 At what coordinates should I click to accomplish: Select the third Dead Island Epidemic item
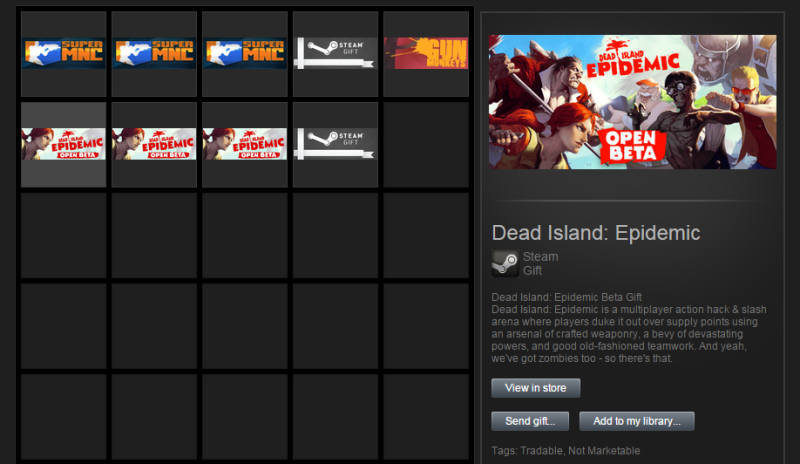(245, 144)
